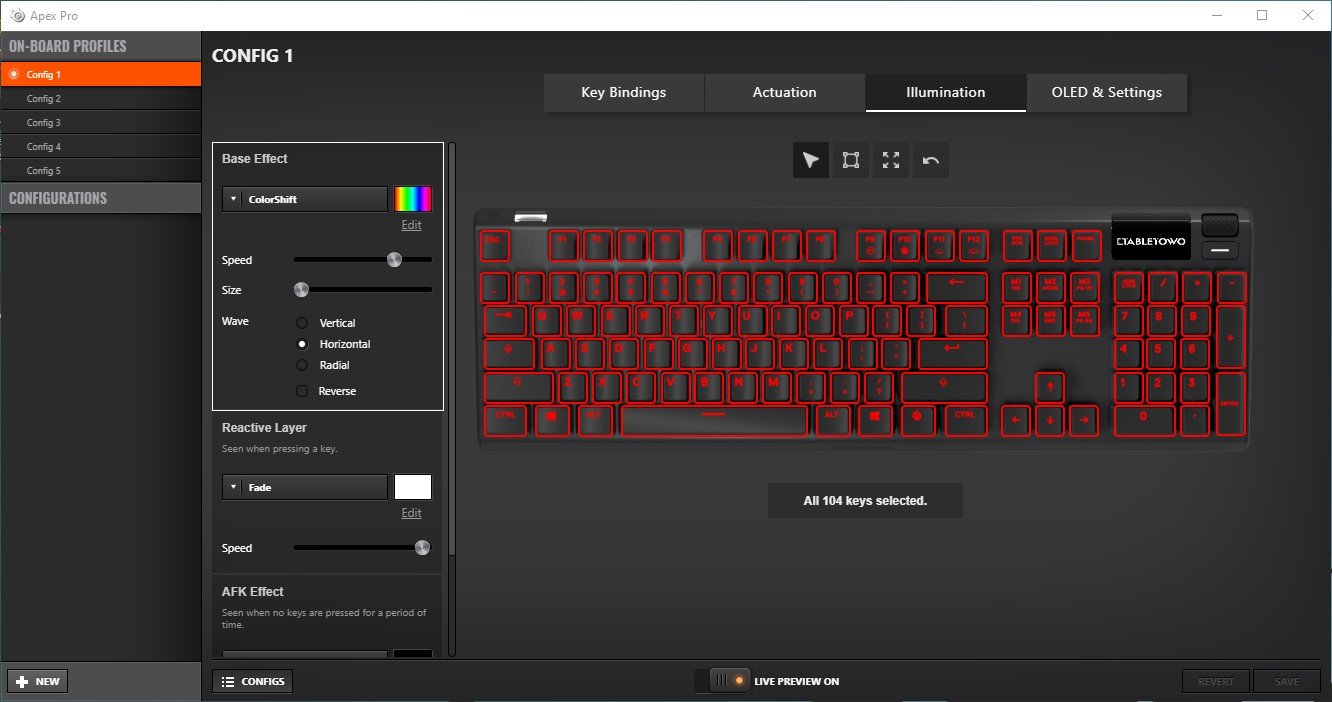This screenshot has width=1332, height=702.
Task: Click Edit link under Reactive Layer color
Action: click(412, 513)
